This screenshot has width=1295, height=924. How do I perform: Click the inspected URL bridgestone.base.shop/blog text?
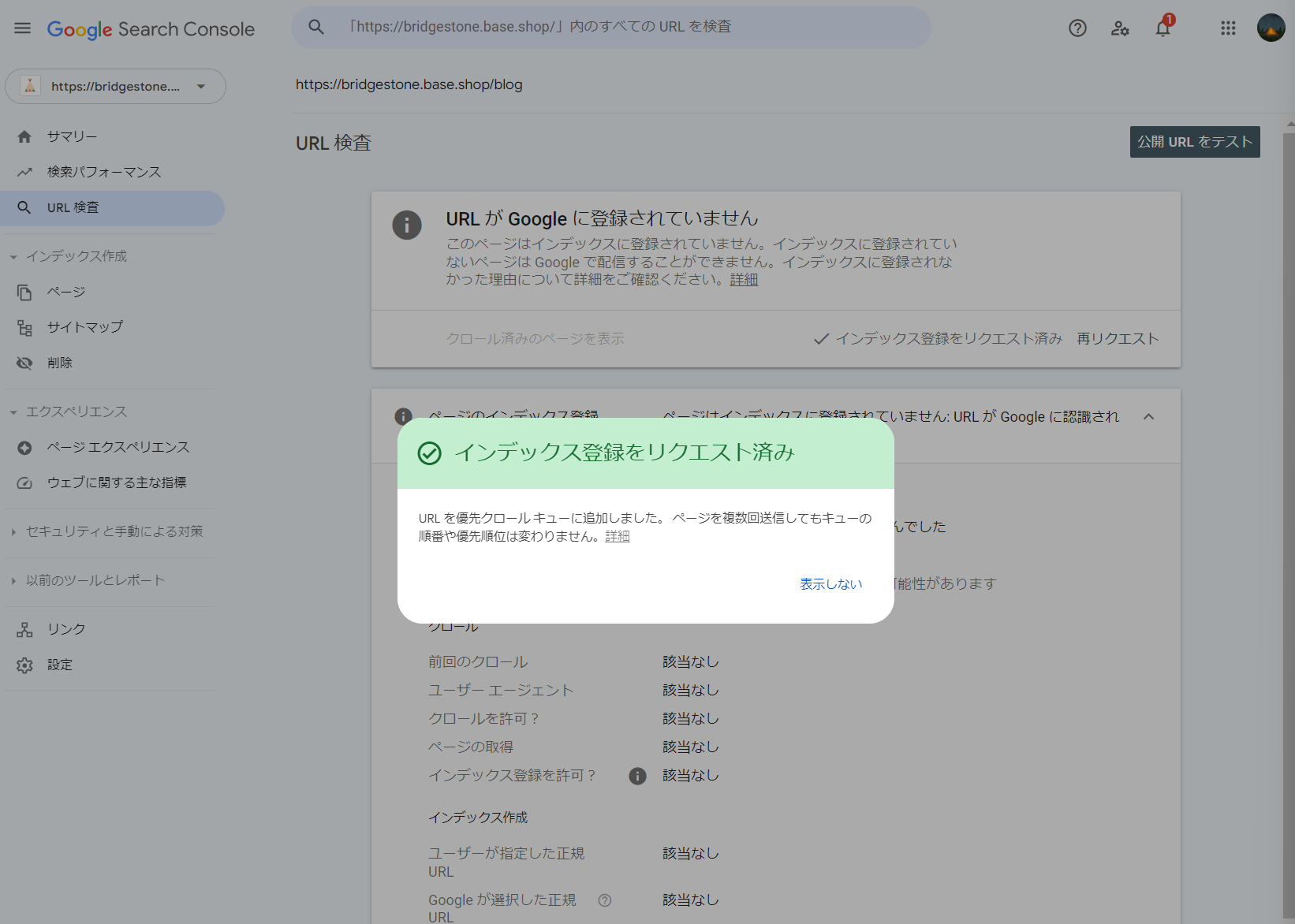(x=409, y=84)
